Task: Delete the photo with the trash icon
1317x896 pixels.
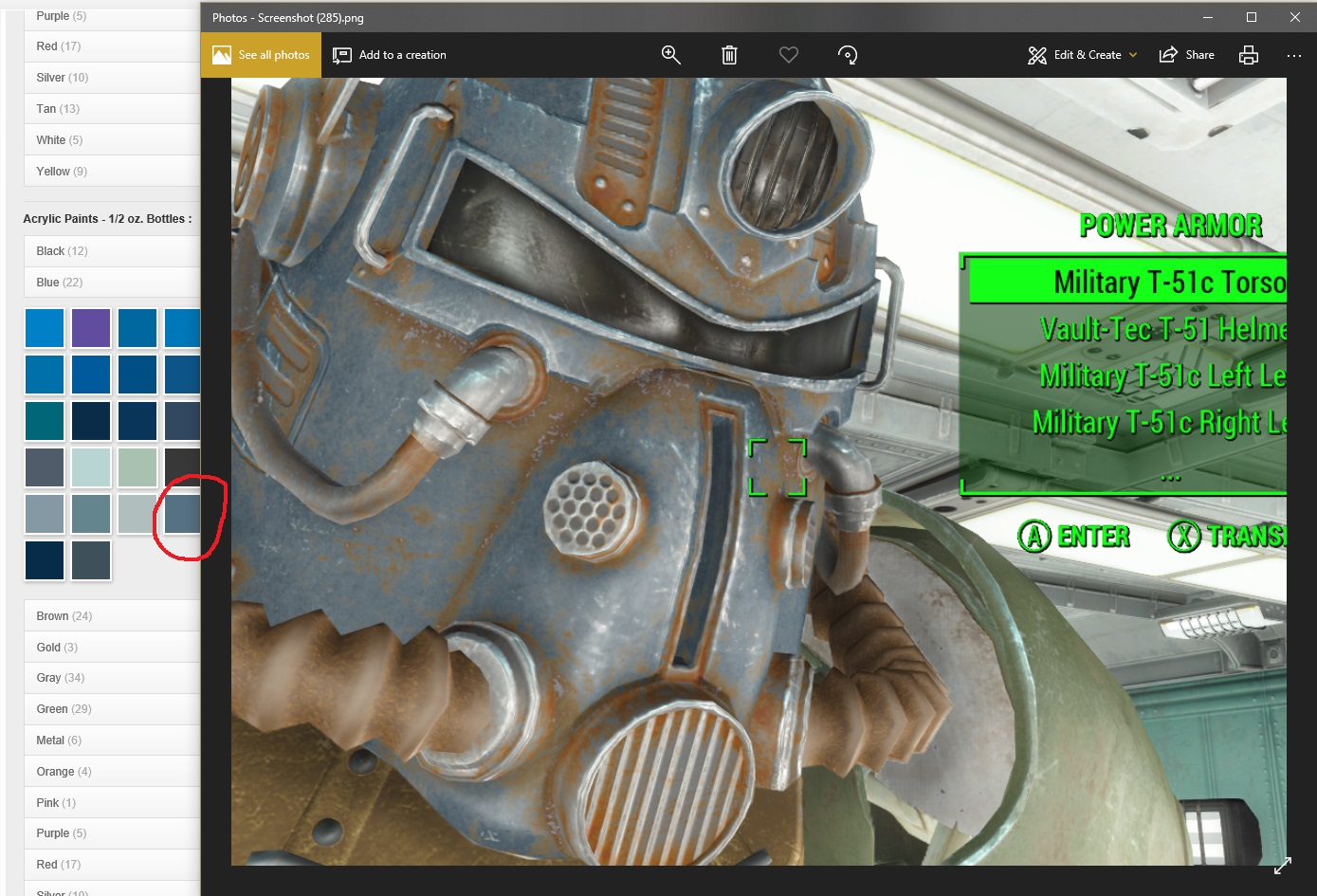Action: click(729, 55)
